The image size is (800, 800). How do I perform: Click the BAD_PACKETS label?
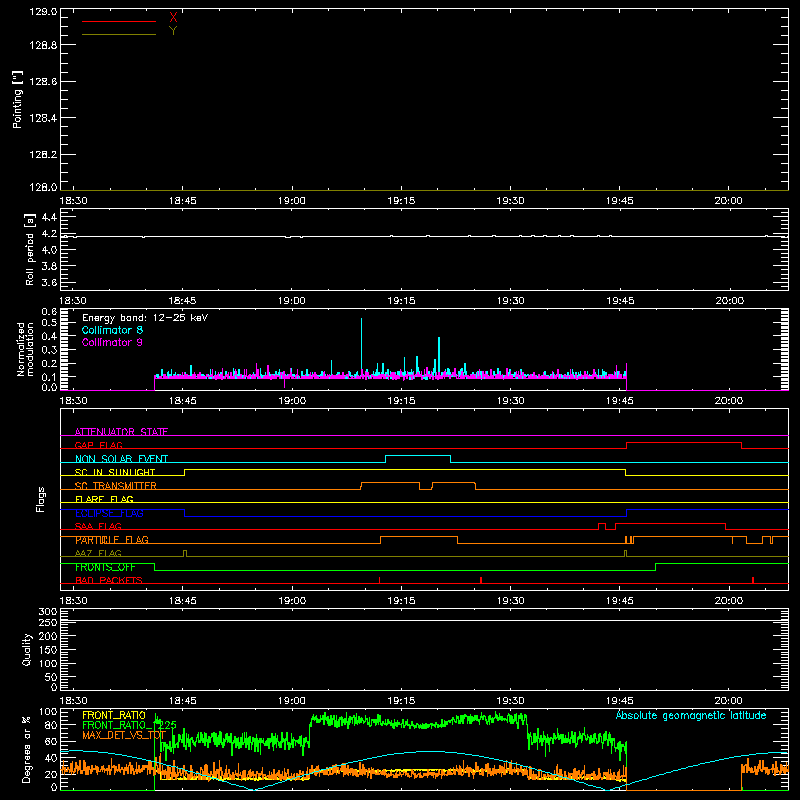(109, 580)
